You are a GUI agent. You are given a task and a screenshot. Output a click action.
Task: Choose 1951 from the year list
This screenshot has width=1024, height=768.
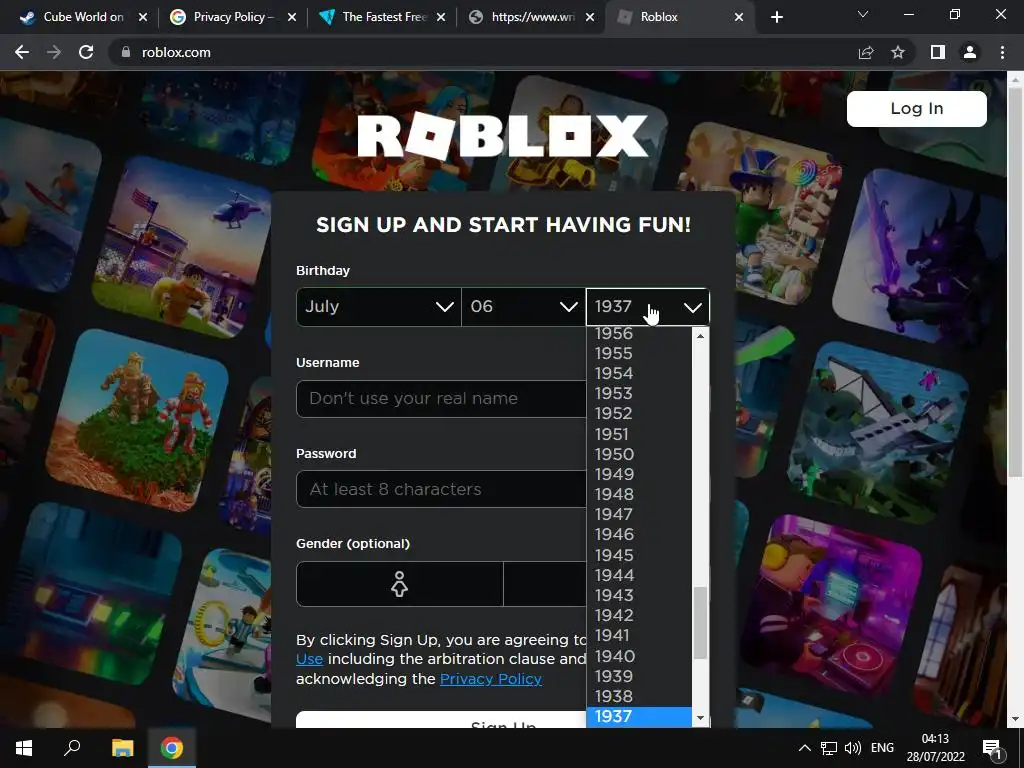click(x=639, y=434)
